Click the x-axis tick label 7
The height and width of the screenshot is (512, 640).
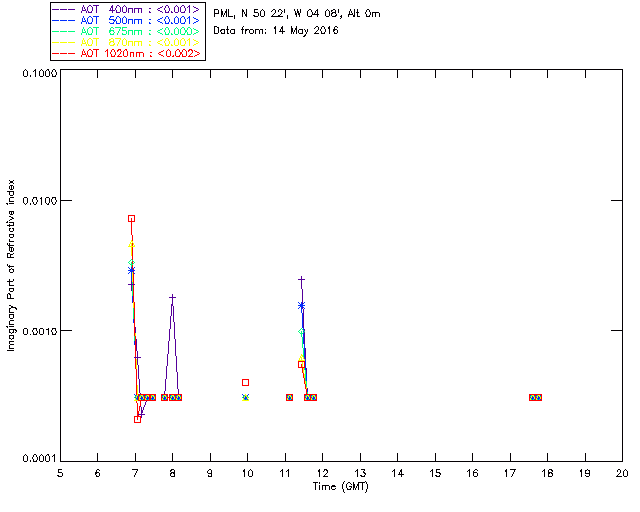(x=135, y=473)
